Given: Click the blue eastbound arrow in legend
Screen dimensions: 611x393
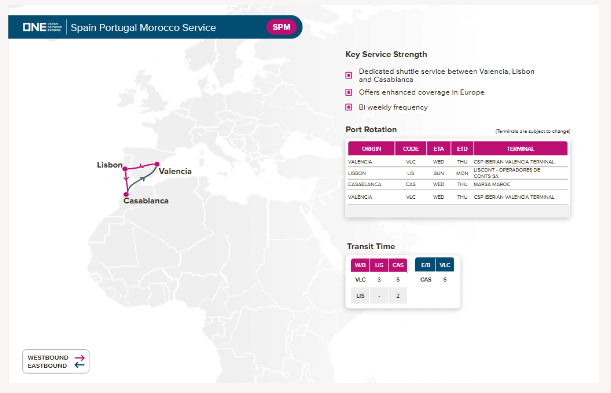Looking at the screenshot, I should pos(79,365).
